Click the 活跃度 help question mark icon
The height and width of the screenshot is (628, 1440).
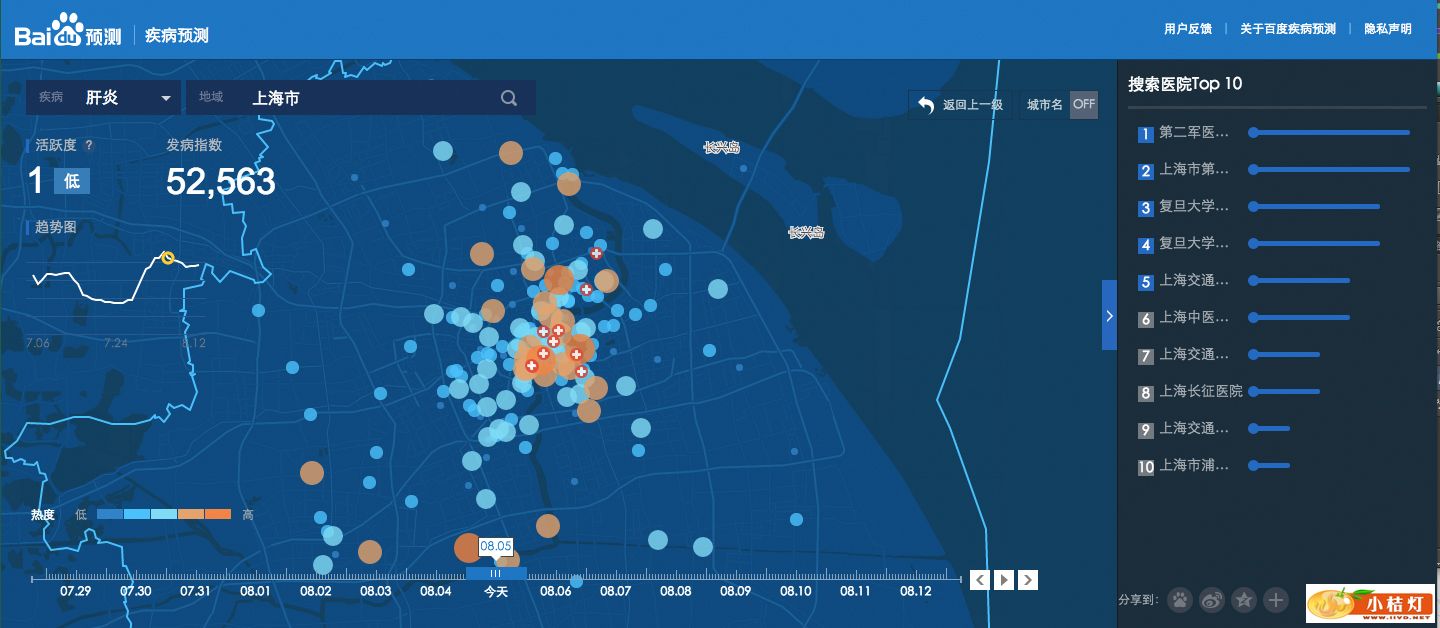pos(89,145)
